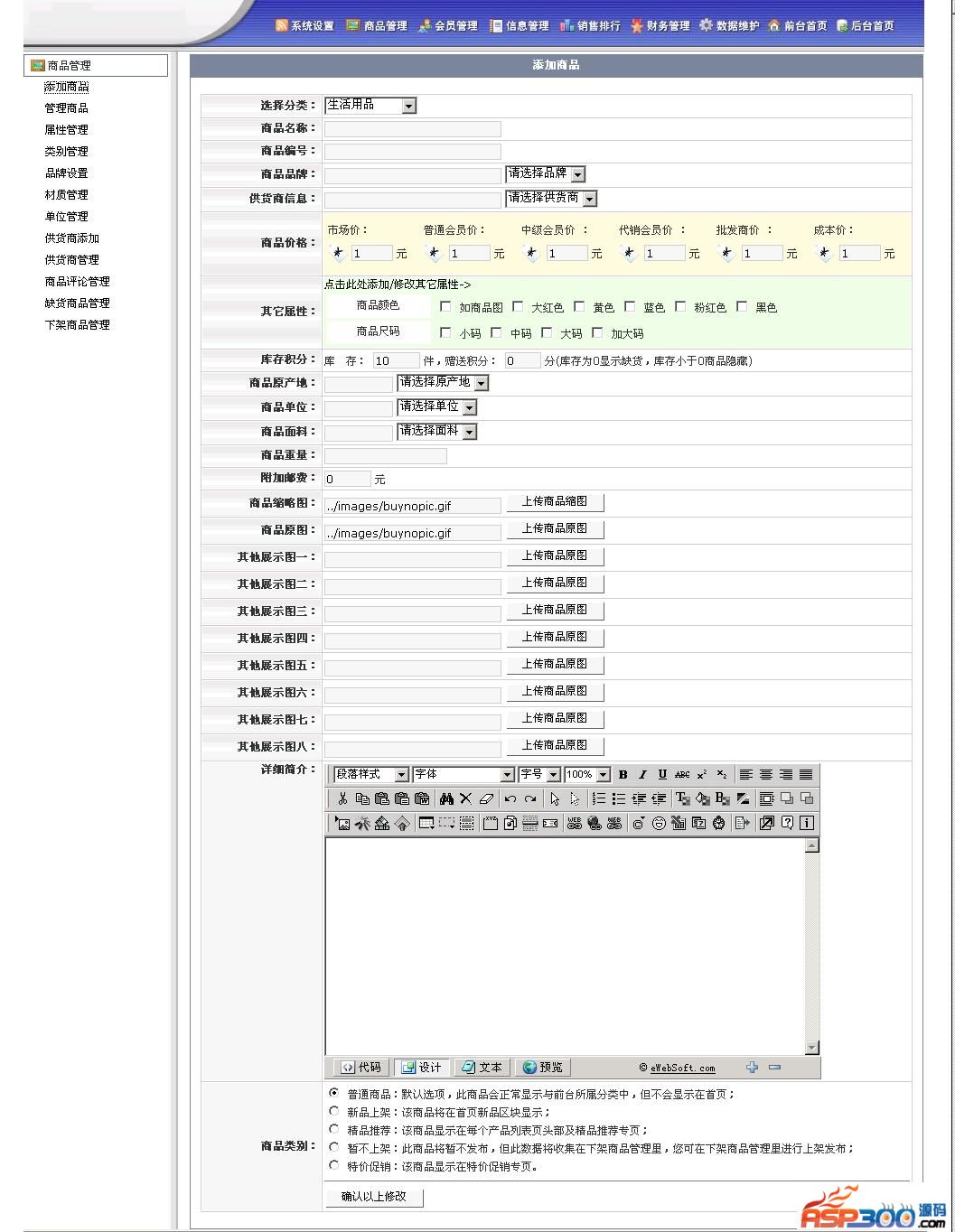Check the 大红色 color checkbox
Image resolution: width=955 pixels, height=1232 pixels.
(x=519, y=307)
